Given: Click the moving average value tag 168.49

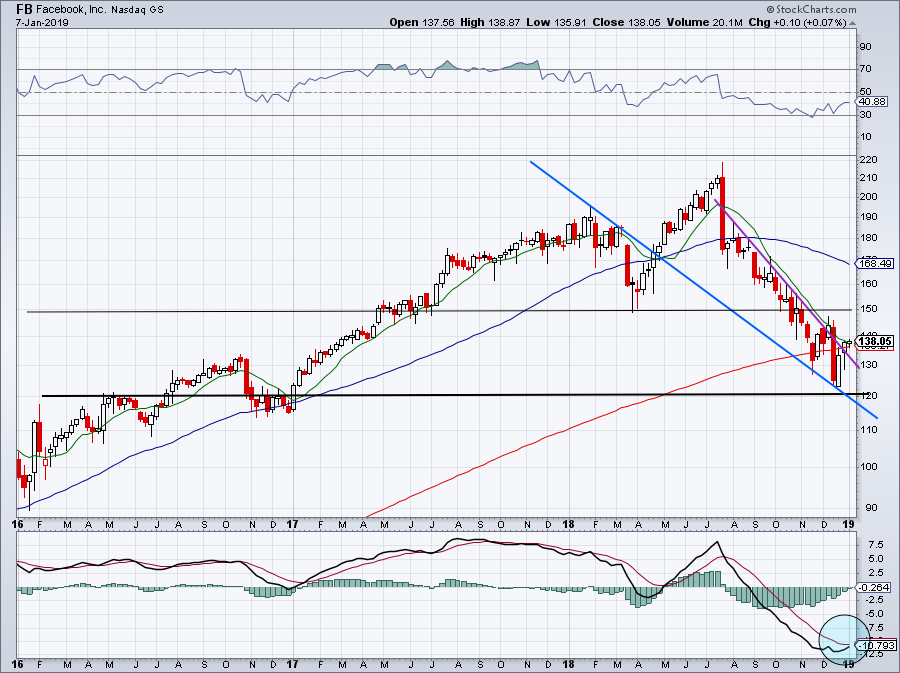Looking at the screenshot, I should (876, 264).
